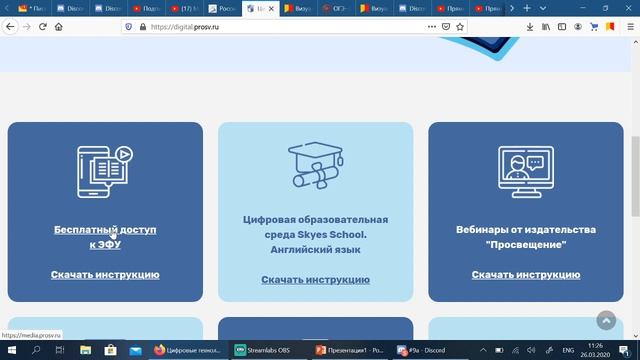Click the graduation cap and diploma icon
Screen dimensions: 640x360
[x=316, y=165]
